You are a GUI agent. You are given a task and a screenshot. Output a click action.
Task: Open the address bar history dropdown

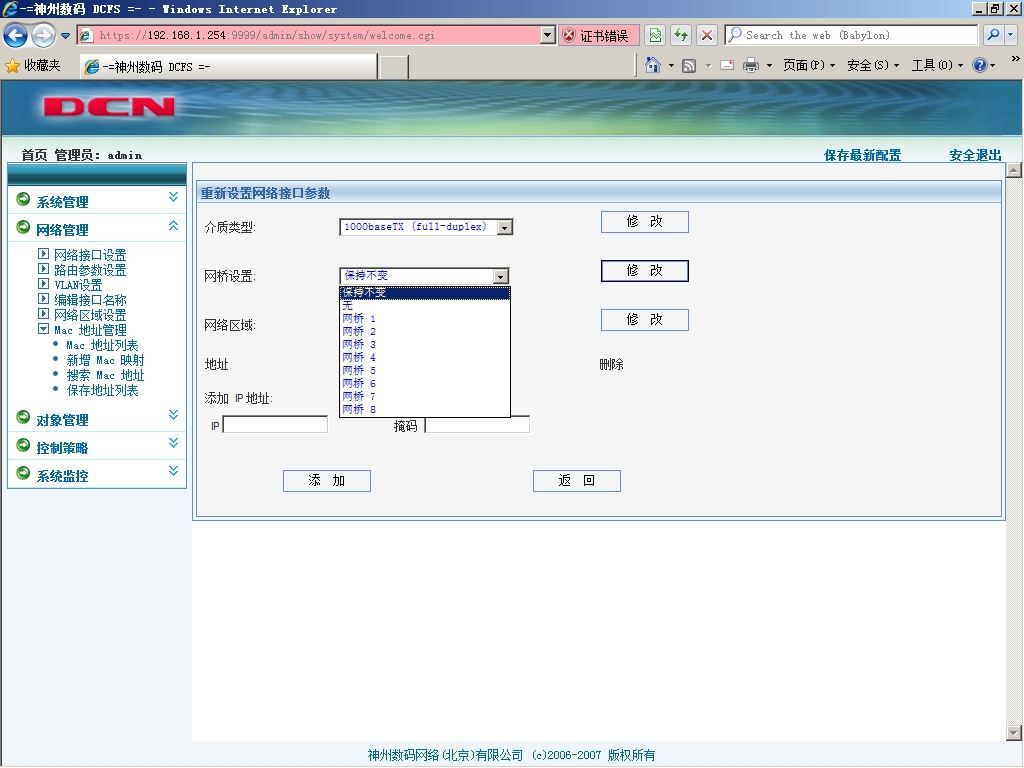(x=548, y=35)
